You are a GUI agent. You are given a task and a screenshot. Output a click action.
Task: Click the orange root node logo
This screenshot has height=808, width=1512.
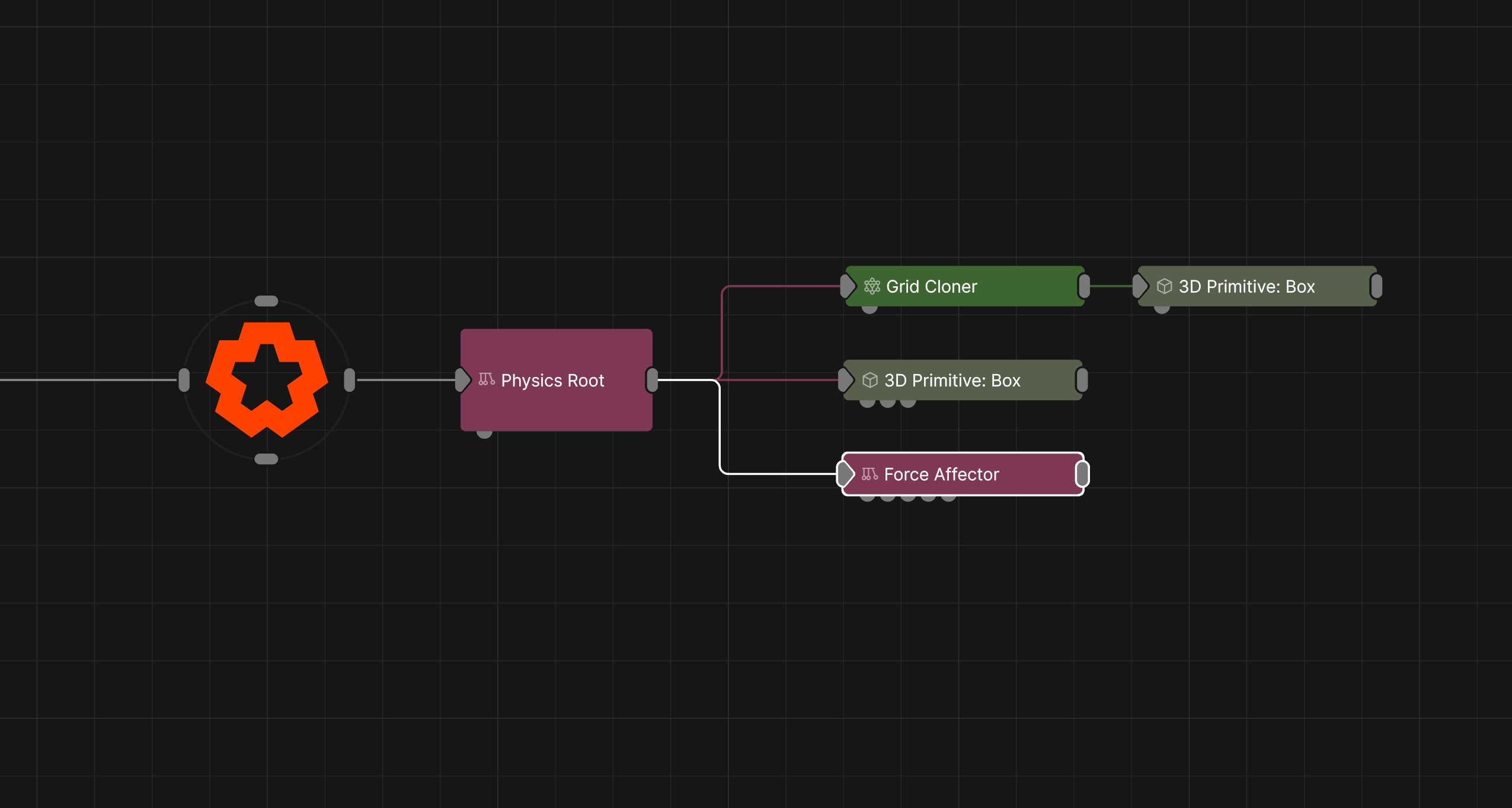[267, 380]
